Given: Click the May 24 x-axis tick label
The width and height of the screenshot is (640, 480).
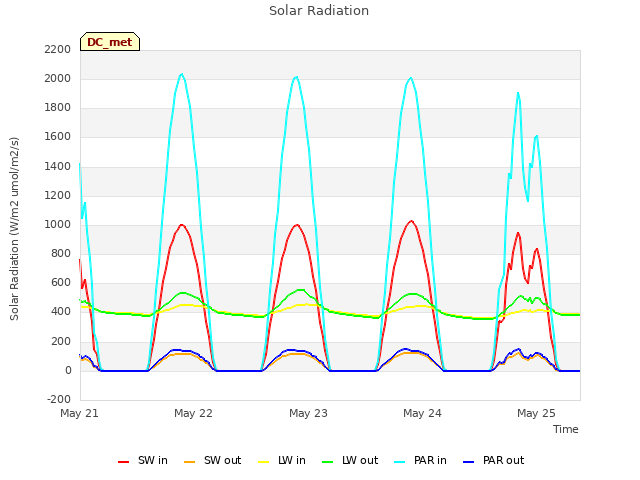Looking at the screenshot, I should point(422,413).
